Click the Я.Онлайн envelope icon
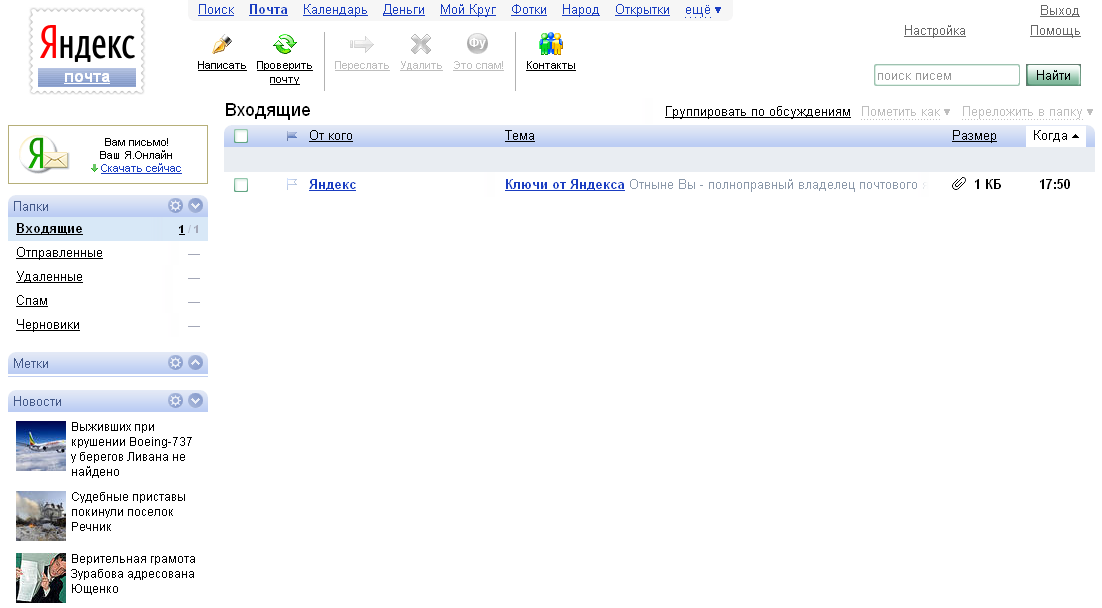Viewport: 1102px width, 608px height. coord(45,154)
